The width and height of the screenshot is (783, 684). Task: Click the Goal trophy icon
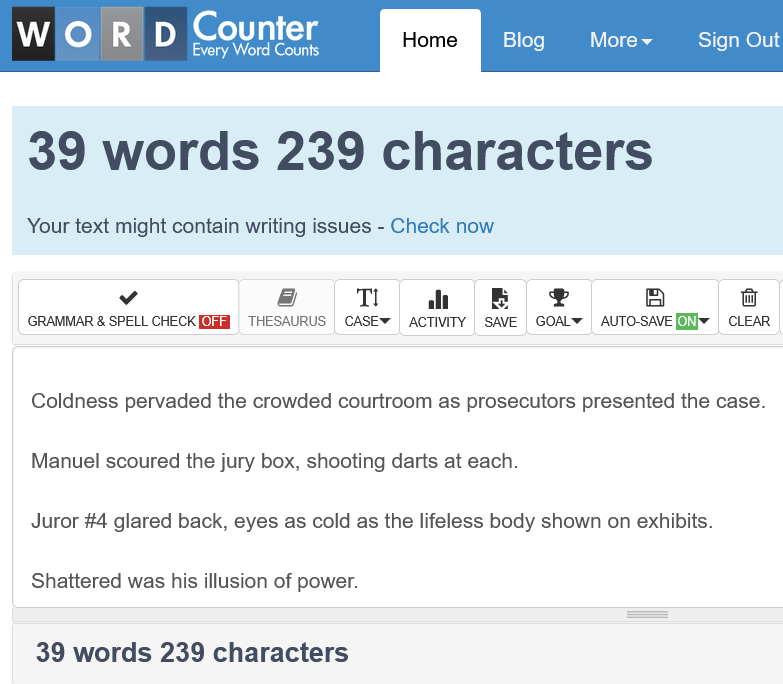558,298
